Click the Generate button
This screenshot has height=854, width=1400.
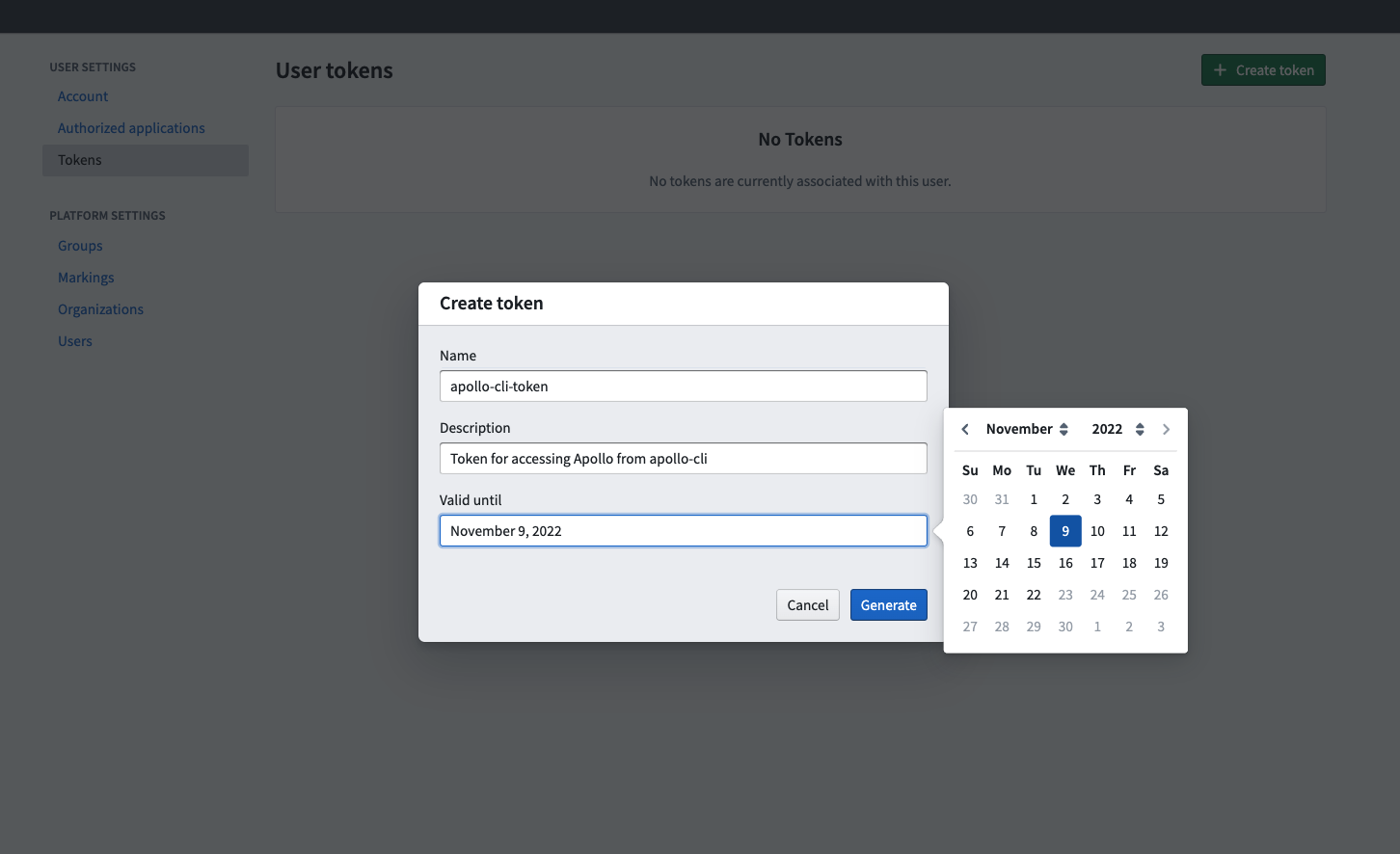pos(889,605)
